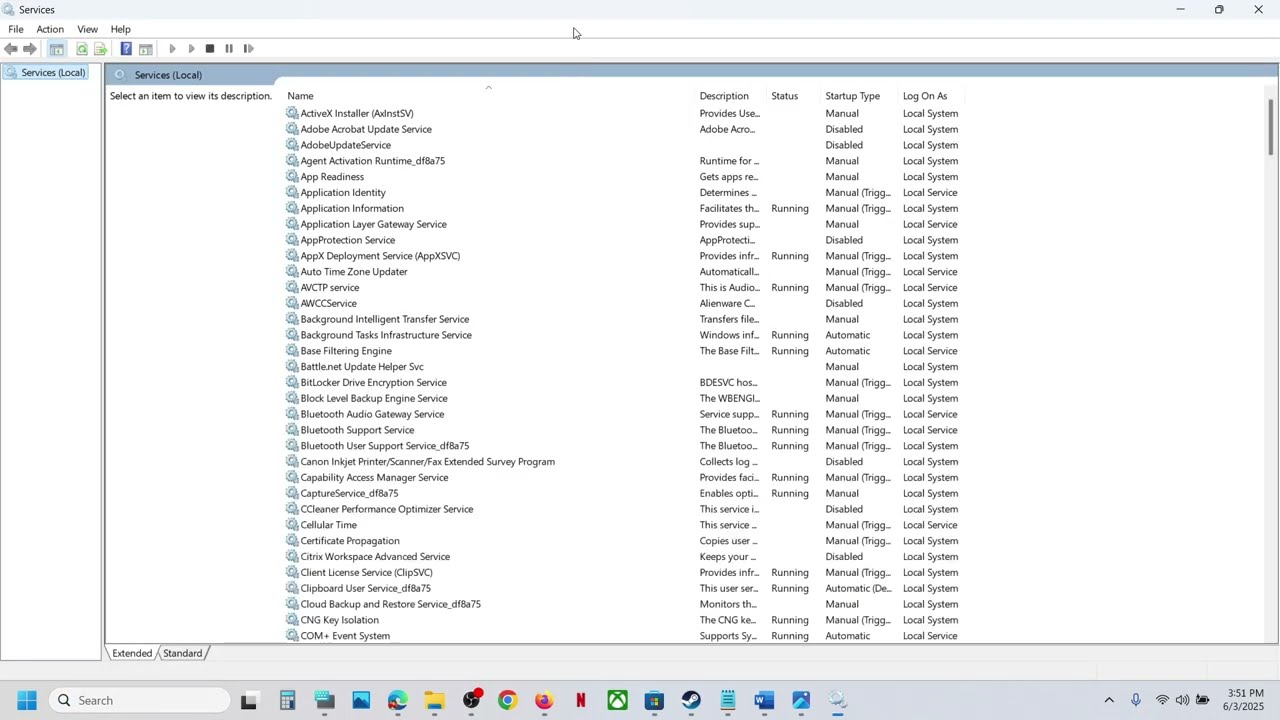Click the Stop Service square icon
This screenshot has width=1280, height=720.
coord(210,48)
